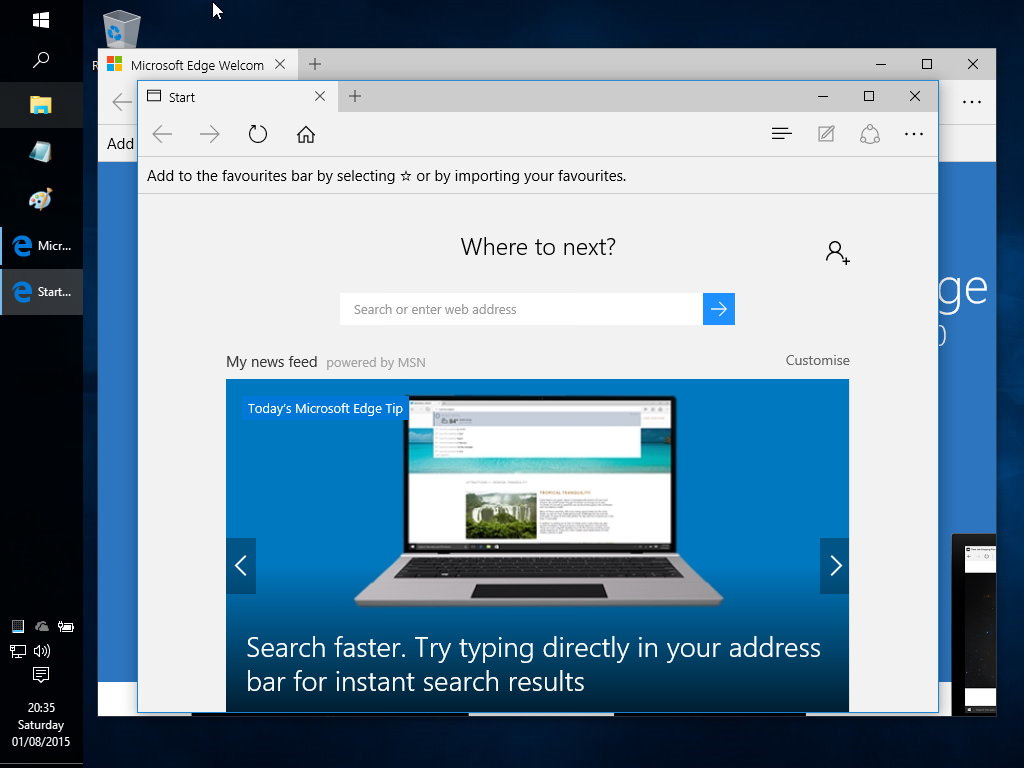Viewport: 1024px width, 768px height.
Task: Click the laptop image in the news feed
Action: pos(539,502)
